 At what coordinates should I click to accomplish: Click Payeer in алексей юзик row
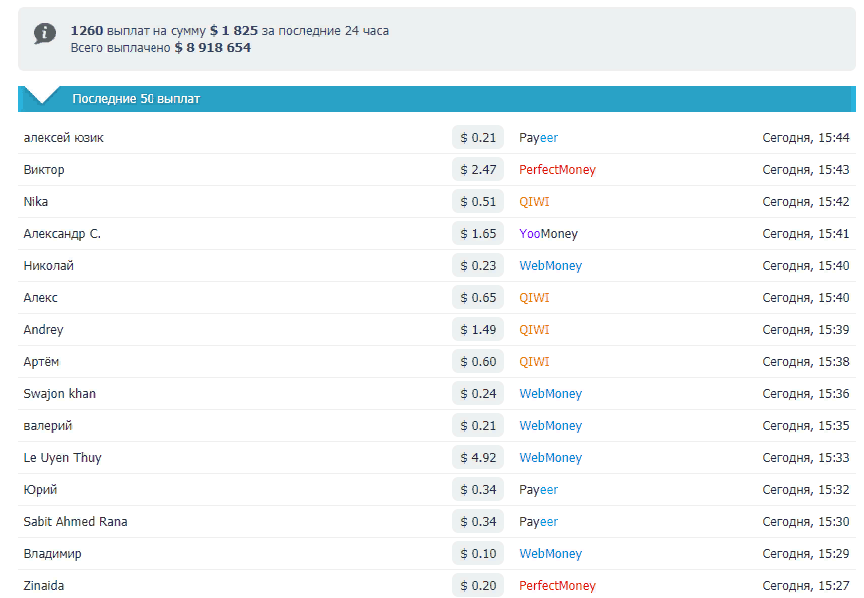pyautogui.click(x=538, y=138)
